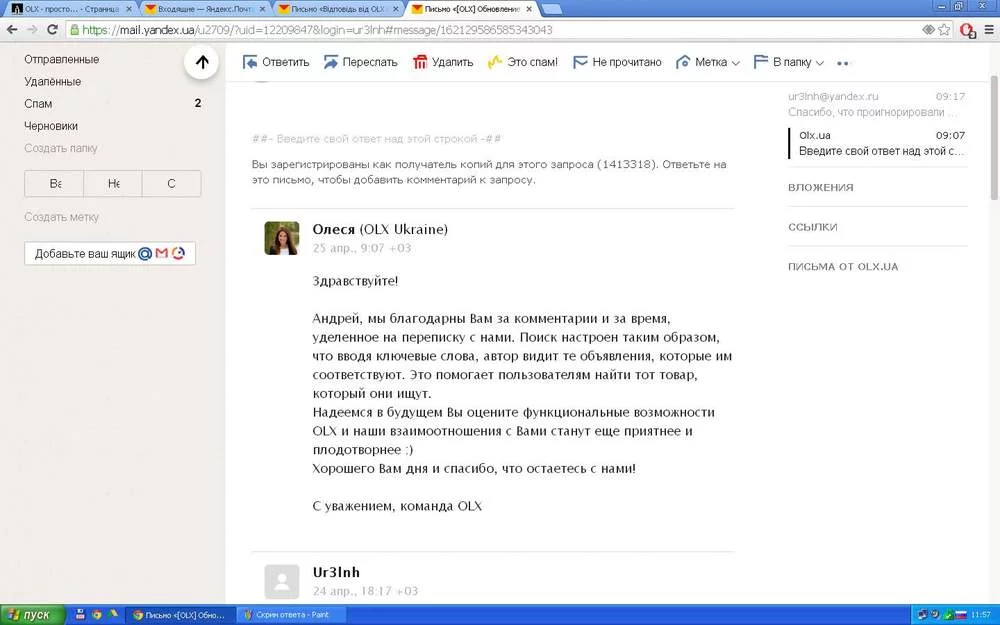Click the blue-red circular mailbox icon
This screenshot has height=625, width=1000.
pos(178,253)
